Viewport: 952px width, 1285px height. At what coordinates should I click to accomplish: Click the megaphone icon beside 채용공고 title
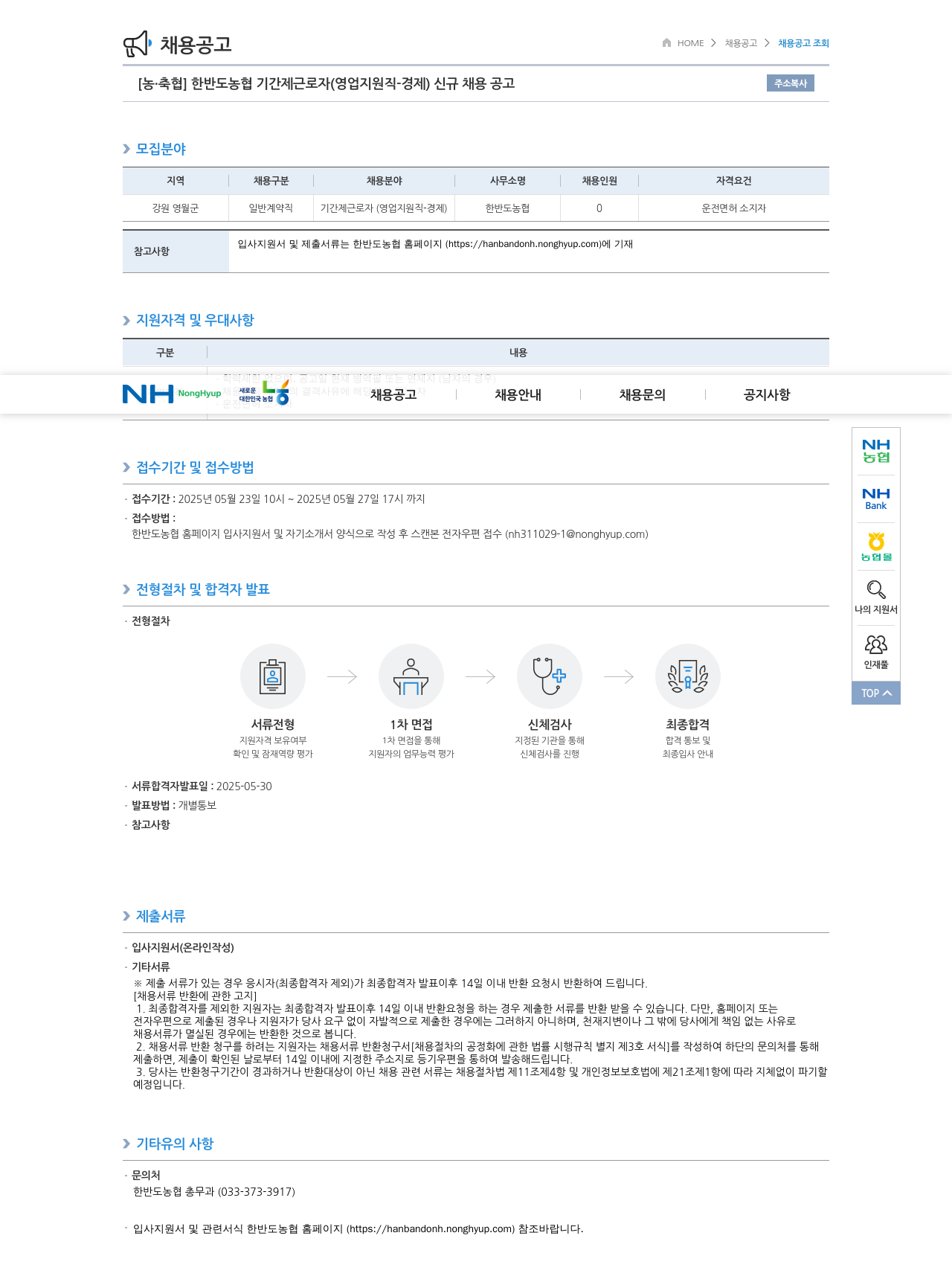138,44
